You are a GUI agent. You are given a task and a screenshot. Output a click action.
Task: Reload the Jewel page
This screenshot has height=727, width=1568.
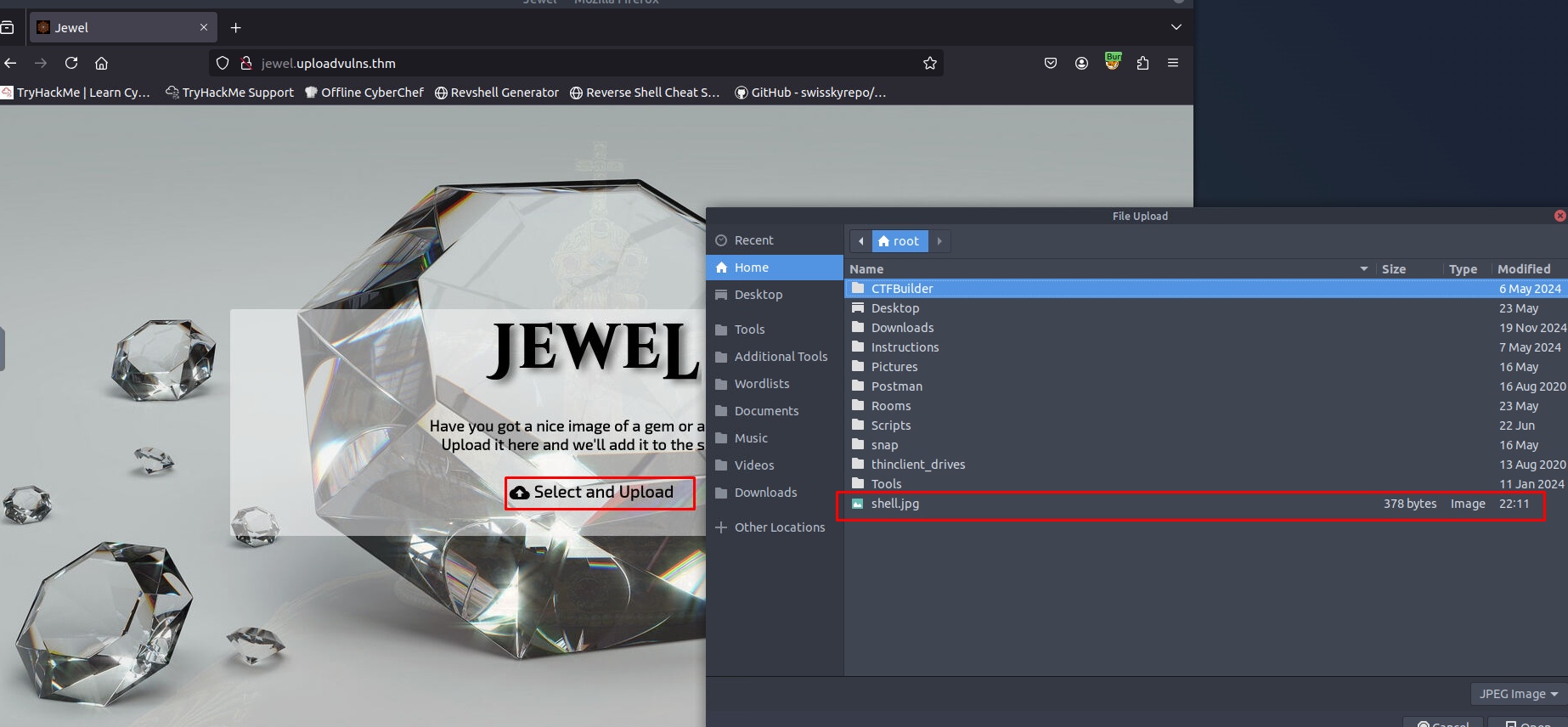[x=71, y=63]
